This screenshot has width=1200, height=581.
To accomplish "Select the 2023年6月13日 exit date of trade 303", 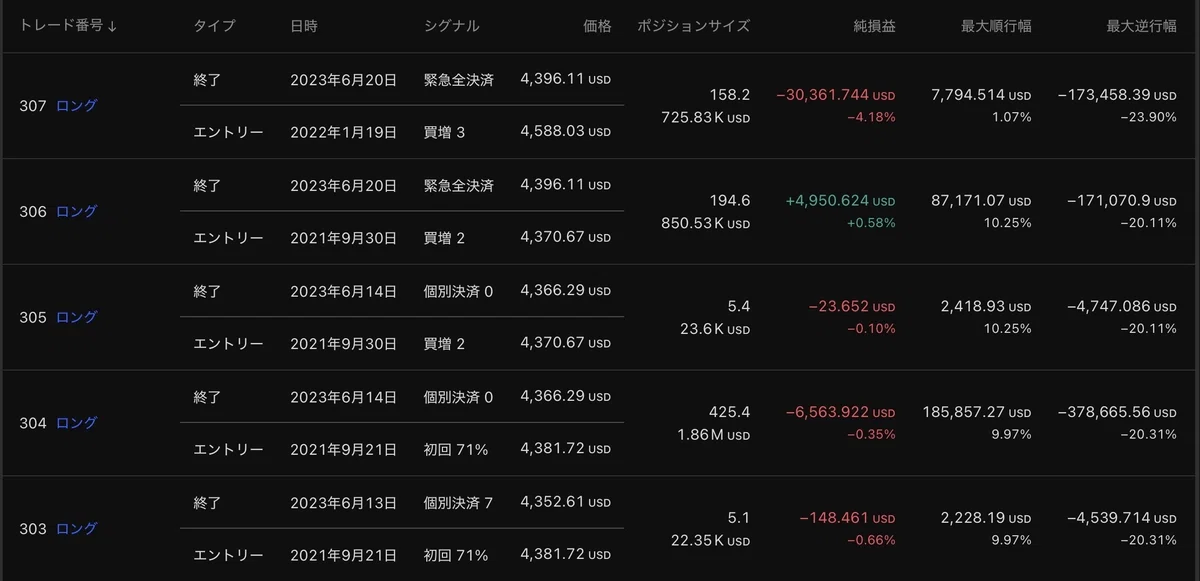I will 343,502.
